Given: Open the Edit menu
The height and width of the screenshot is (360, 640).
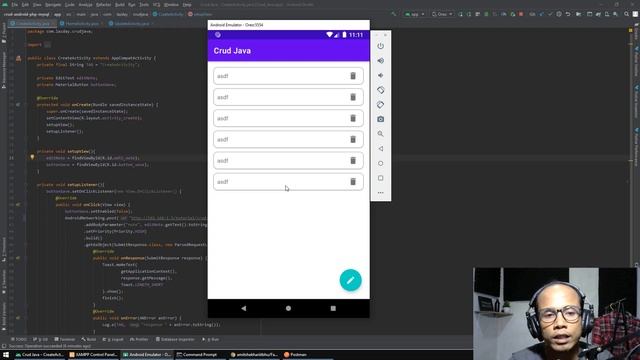Looking at the screenshot, I should point(25,5).
